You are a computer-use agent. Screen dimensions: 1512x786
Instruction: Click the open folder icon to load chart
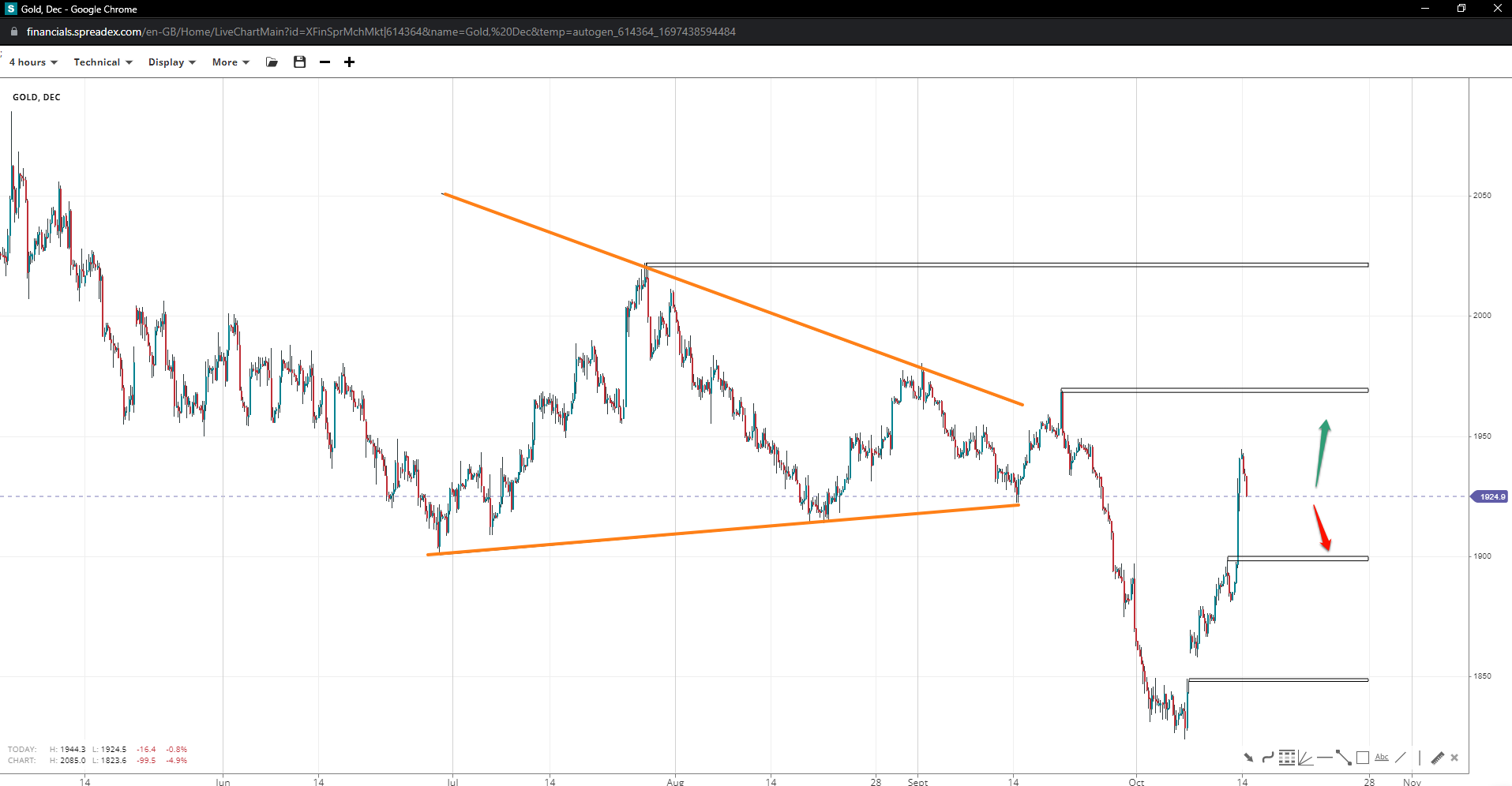[272, 62]
